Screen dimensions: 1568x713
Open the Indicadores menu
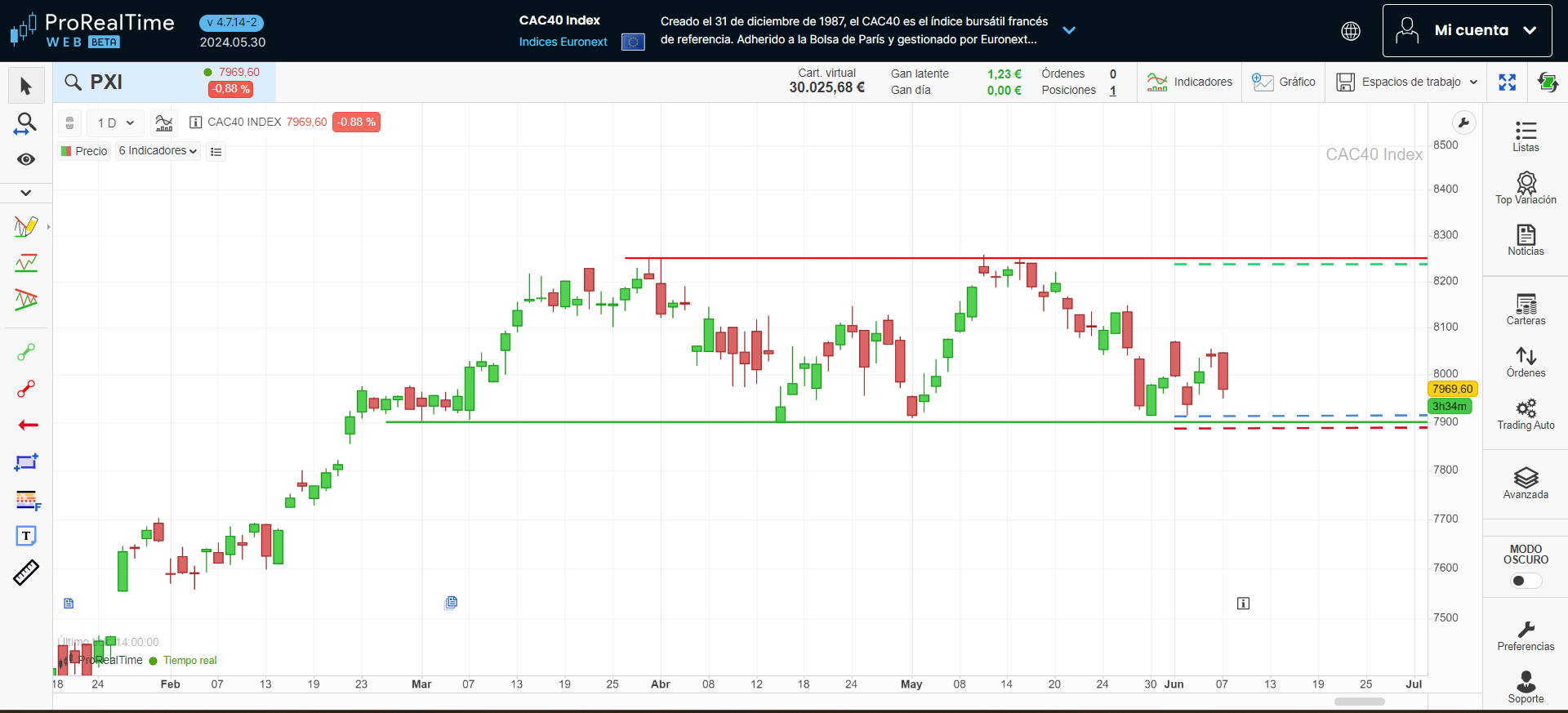pyautogui.click(x=1189, y=82)
